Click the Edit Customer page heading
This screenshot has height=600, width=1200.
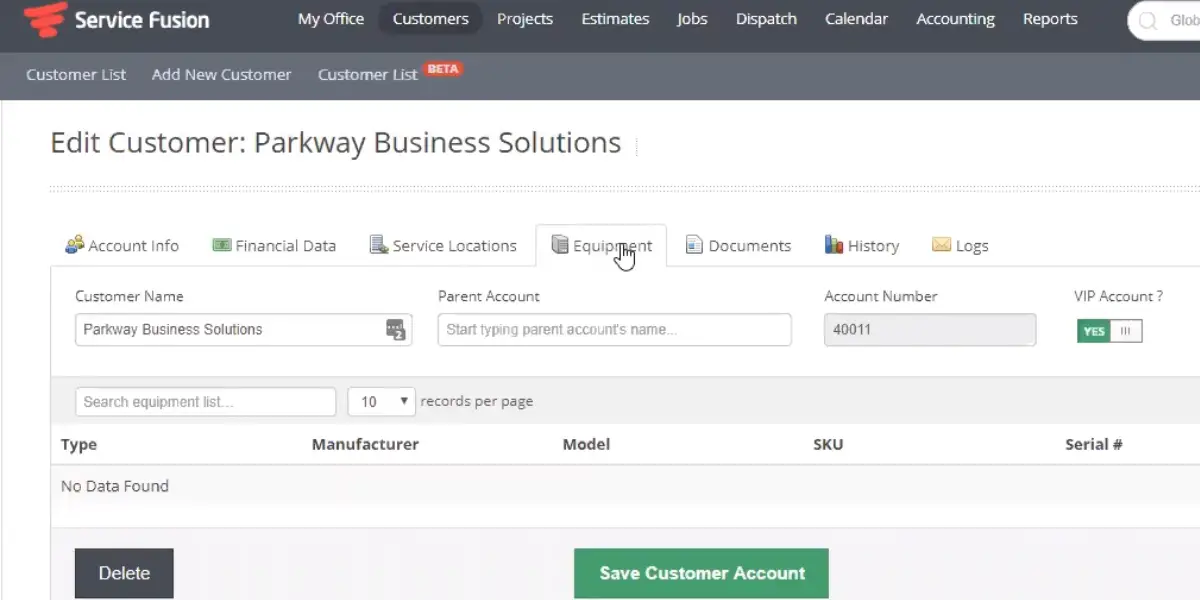tap(336, 143)
